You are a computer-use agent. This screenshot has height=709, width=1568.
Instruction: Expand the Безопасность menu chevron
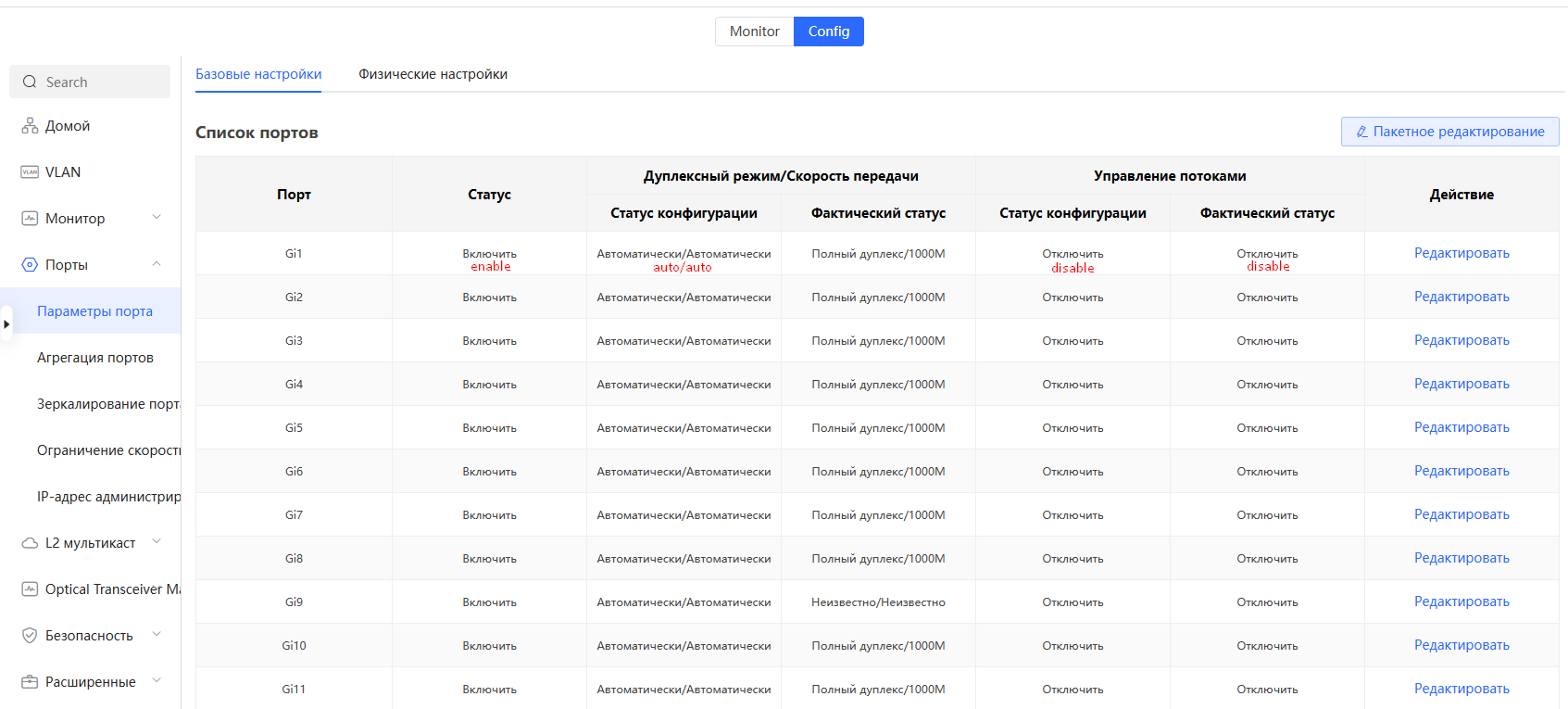pyautogui.click(x=157, y=635)
